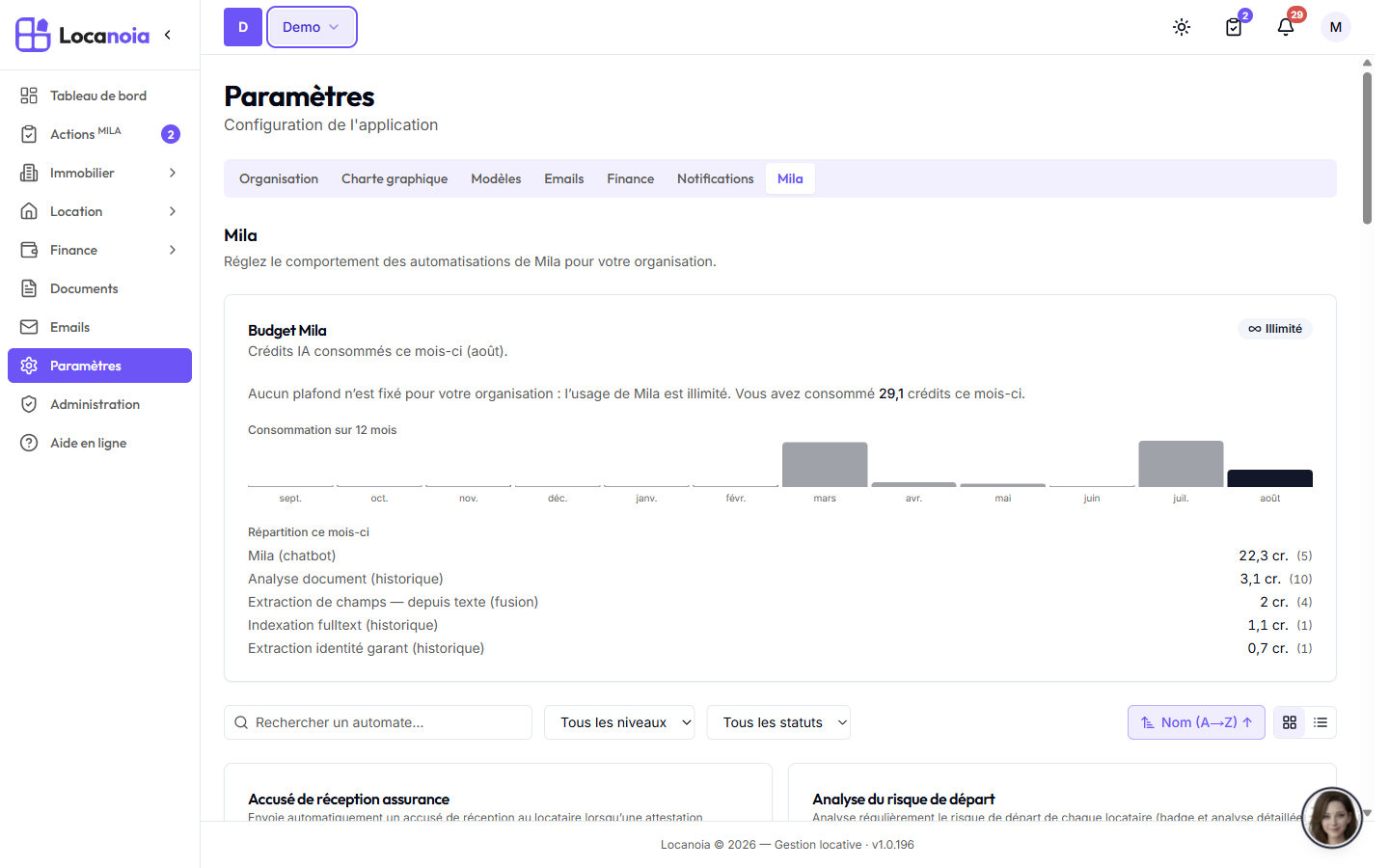Viewport: 1389px width, 868px height.
Task: Open Aide en ligne link
Action: tap(99, 443)
